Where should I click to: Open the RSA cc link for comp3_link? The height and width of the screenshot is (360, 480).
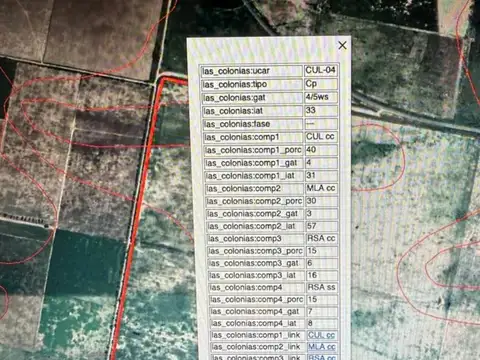(x=322, y=357)
